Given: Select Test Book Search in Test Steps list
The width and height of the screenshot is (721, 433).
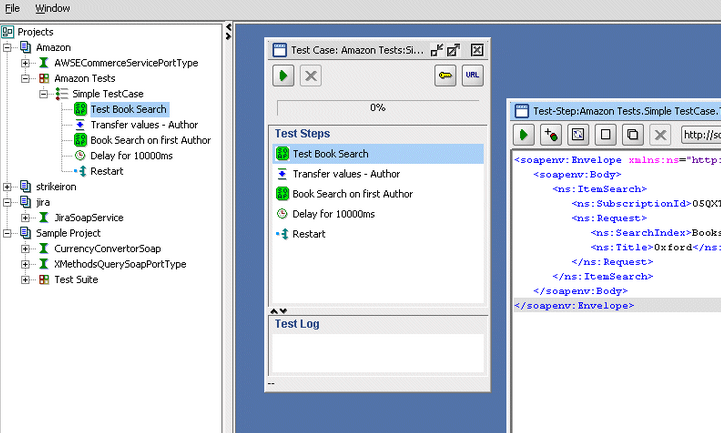Looking at the screenshot, I should pyautogui.click(x=378, y=154).
